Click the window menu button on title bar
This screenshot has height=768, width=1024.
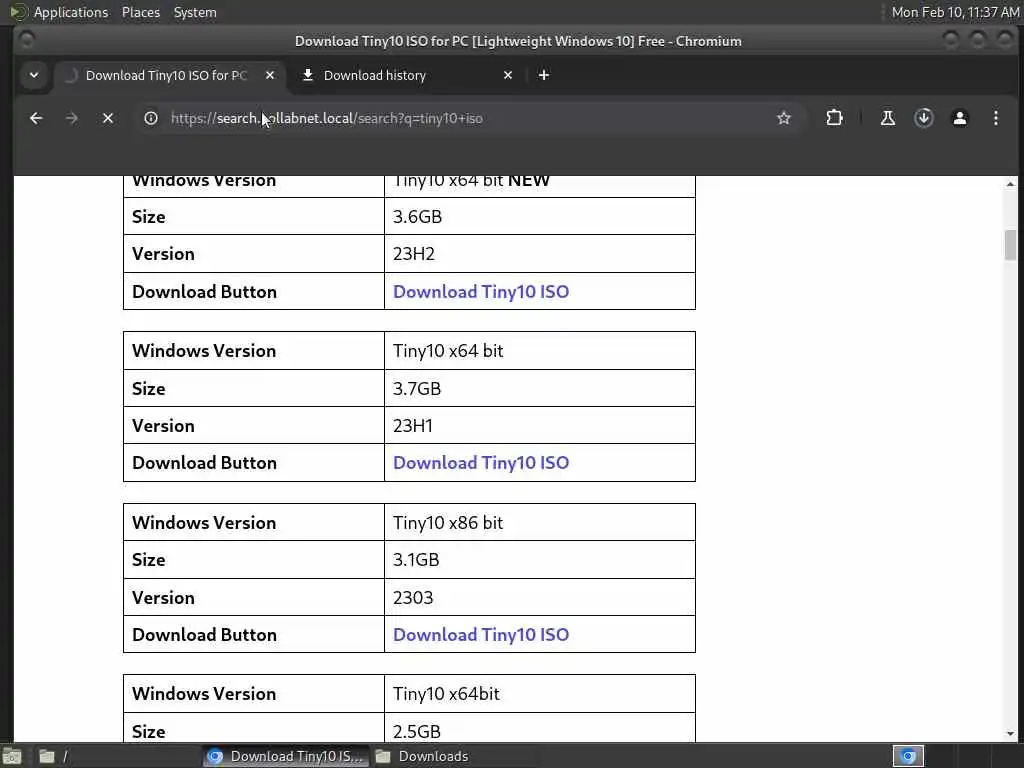(27, 40)
